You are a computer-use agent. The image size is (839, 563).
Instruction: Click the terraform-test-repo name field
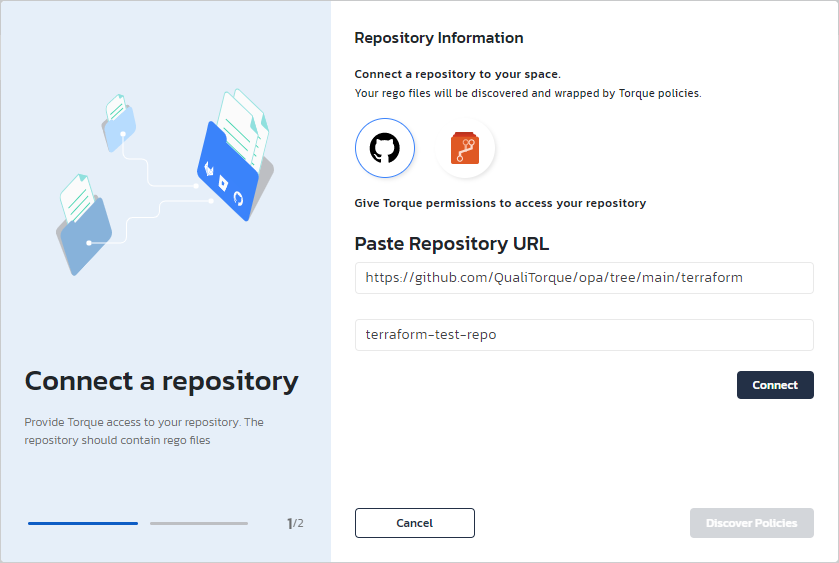click(x=584, y=335)
